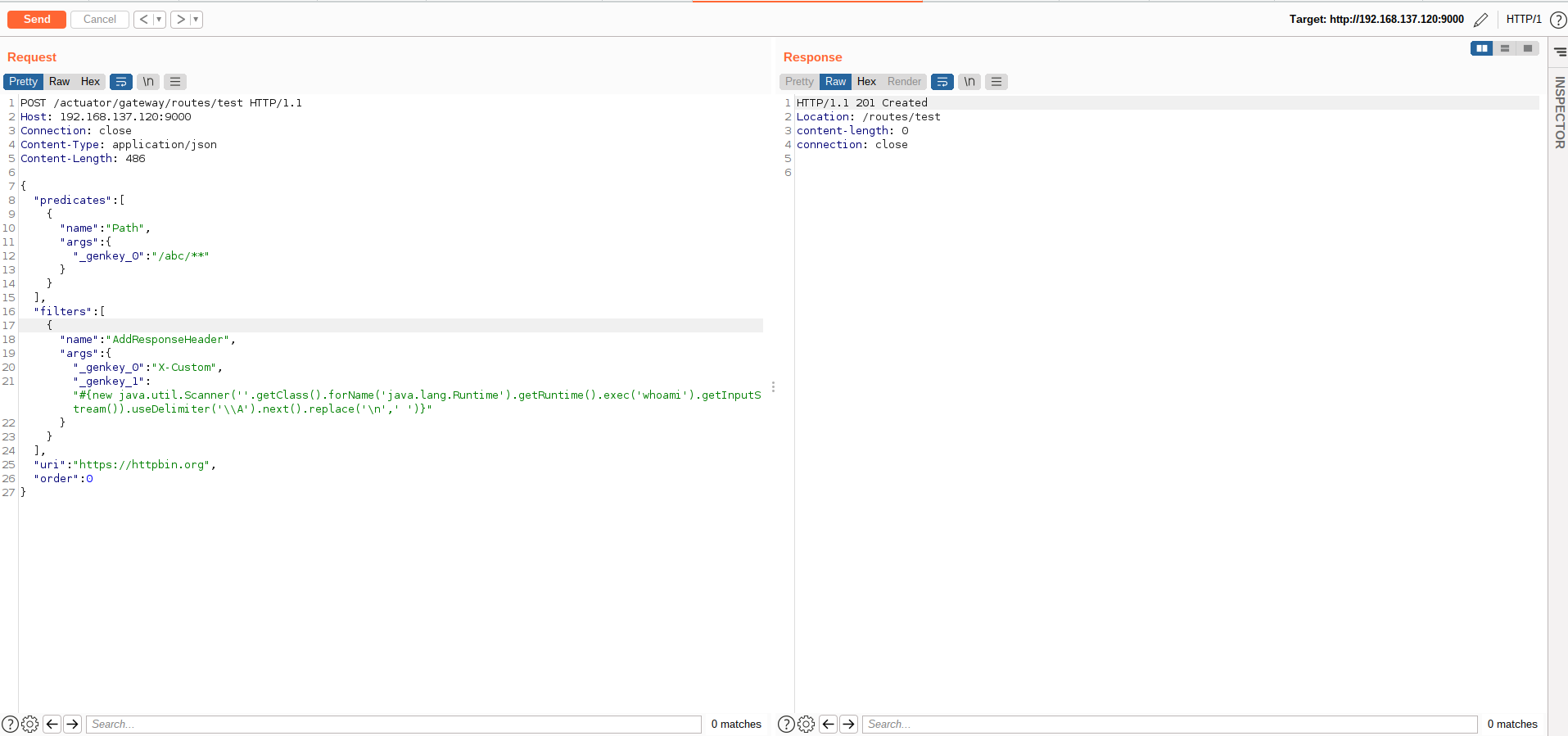The width and height of the screenshot is (1568, 736).
Task: Click the "order":0 line in request
Action: coord(63,479)
